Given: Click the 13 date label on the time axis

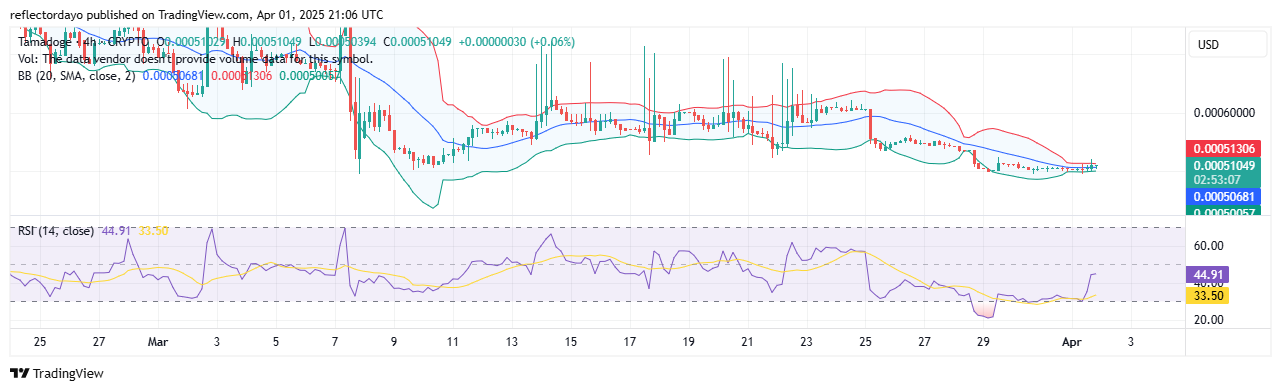Looking at the screenshot, I should [x=512, y=341].
